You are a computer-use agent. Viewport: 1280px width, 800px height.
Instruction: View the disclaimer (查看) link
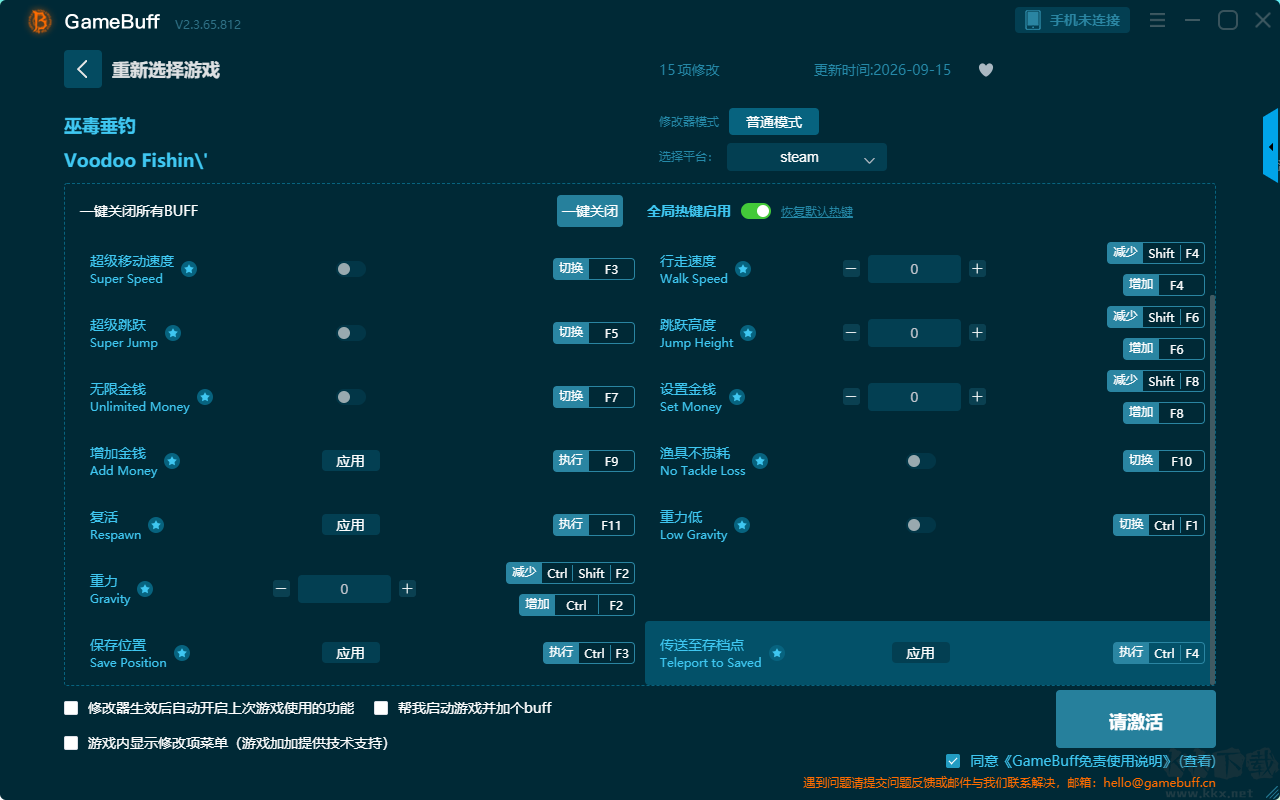tap(1196, 761)
